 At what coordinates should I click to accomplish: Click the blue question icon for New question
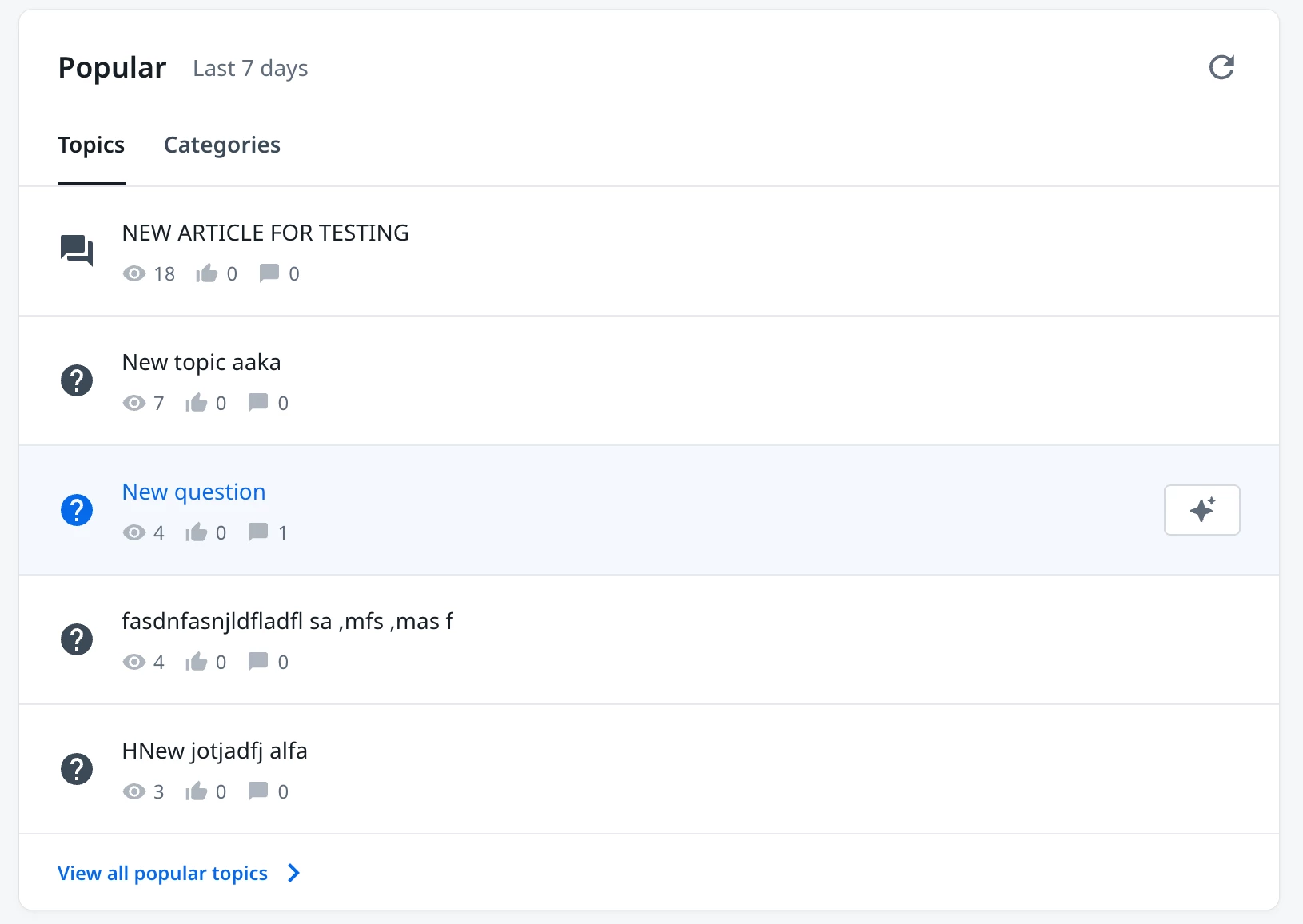(77, 510)
